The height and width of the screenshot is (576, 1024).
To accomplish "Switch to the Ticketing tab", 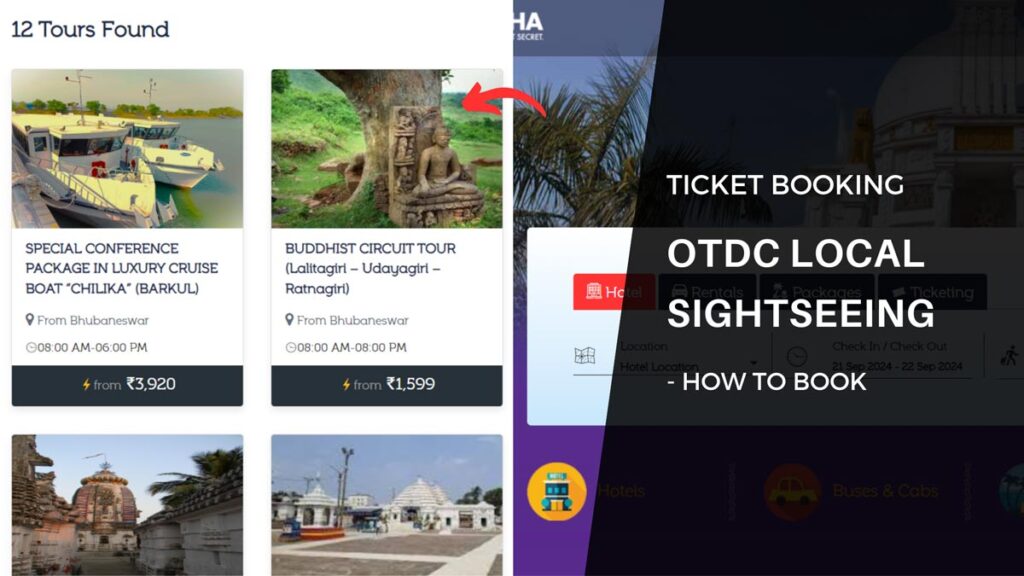I will coord(933,292).
